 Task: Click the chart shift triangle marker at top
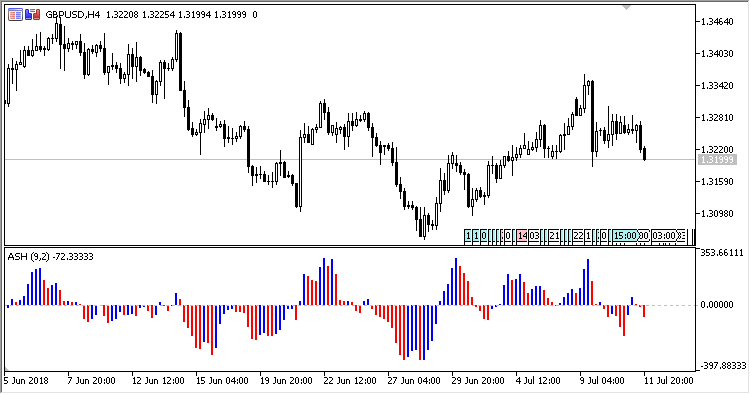point(627,7)
